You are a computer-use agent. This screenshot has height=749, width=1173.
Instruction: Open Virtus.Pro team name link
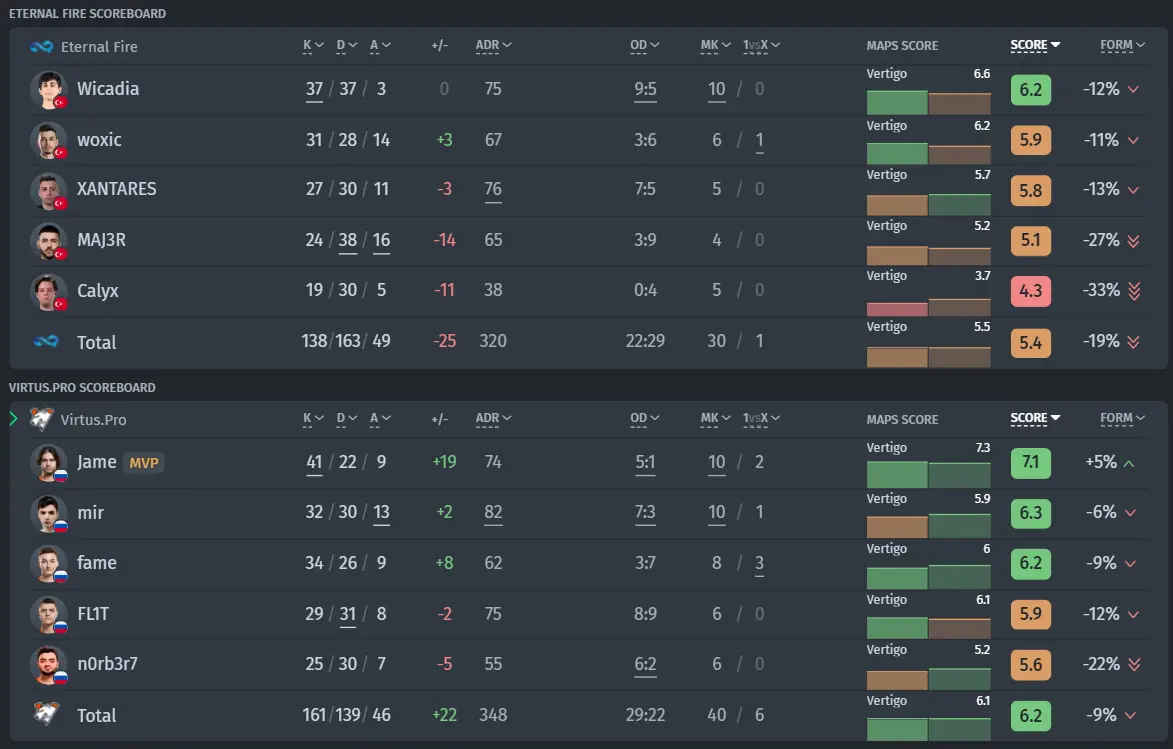pos(94,420)
